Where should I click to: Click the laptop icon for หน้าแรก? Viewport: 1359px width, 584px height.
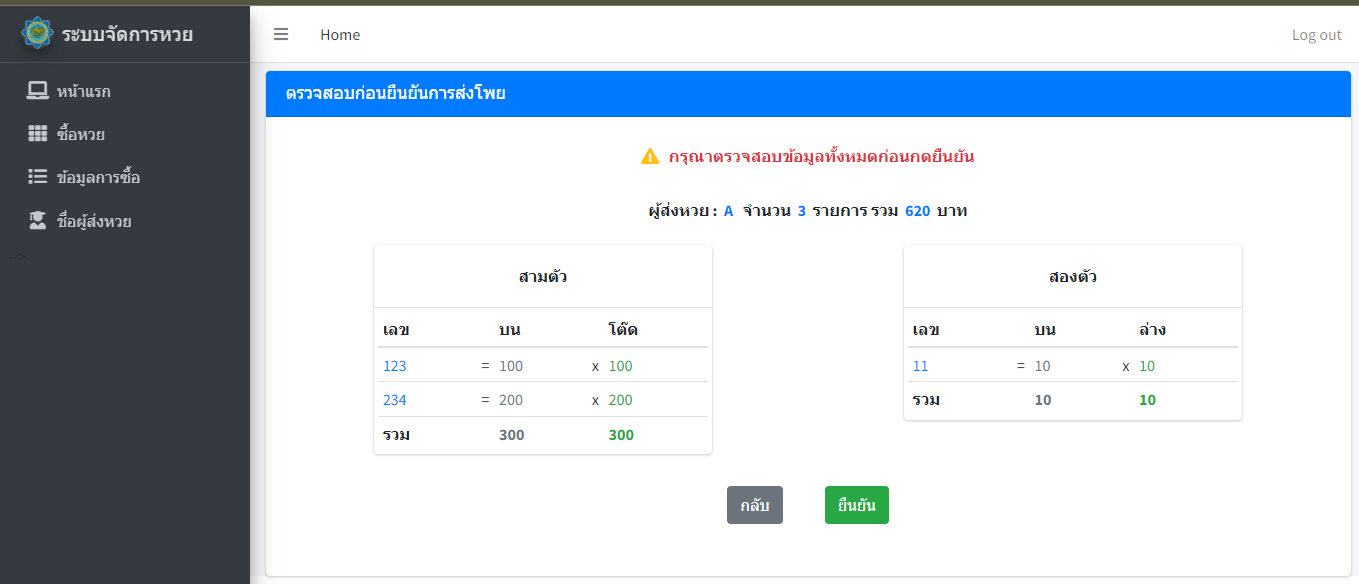click(x=37, y=91)
